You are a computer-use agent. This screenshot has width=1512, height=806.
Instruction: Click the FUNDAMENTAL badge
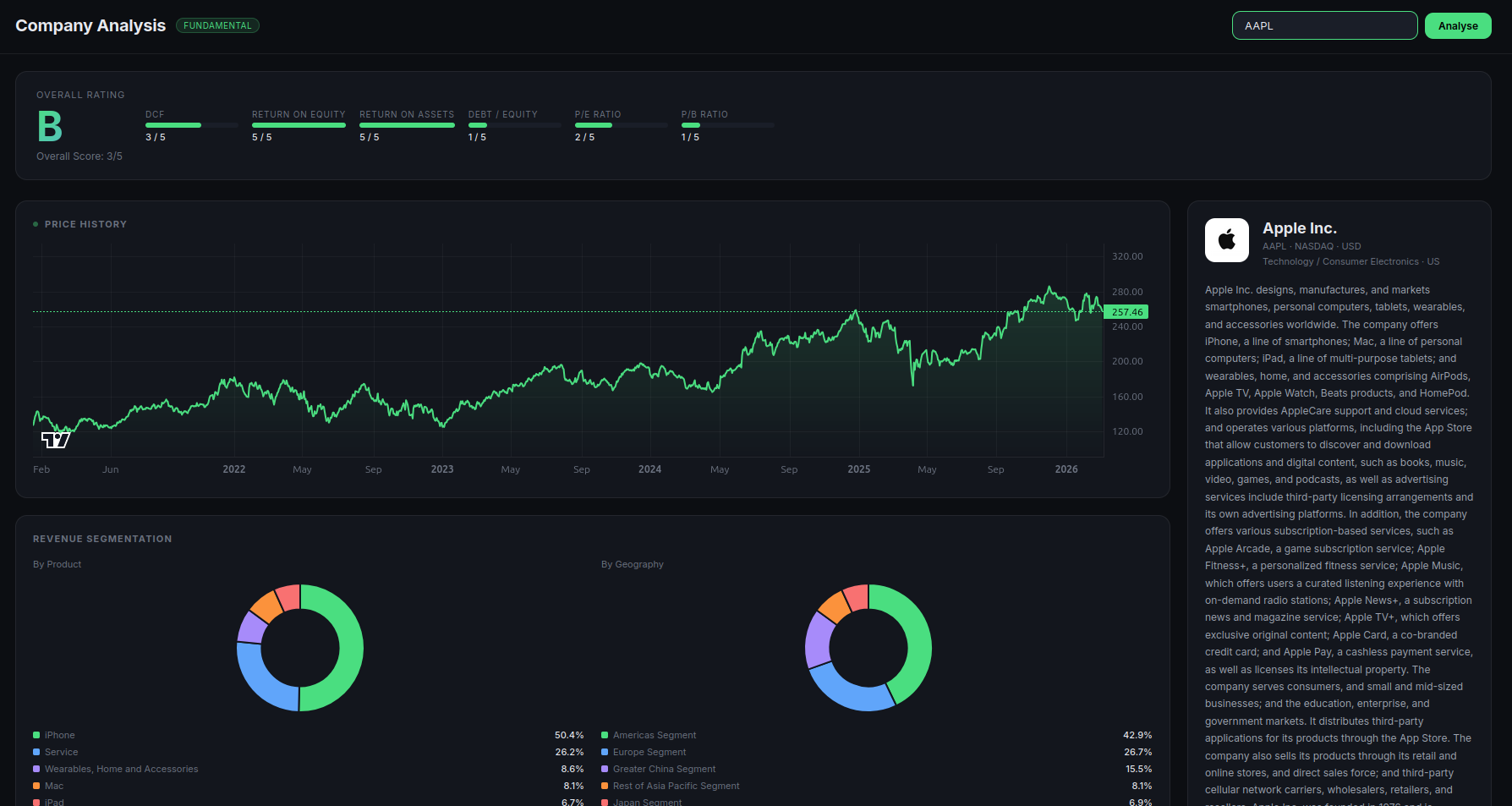tap(217, 25)
